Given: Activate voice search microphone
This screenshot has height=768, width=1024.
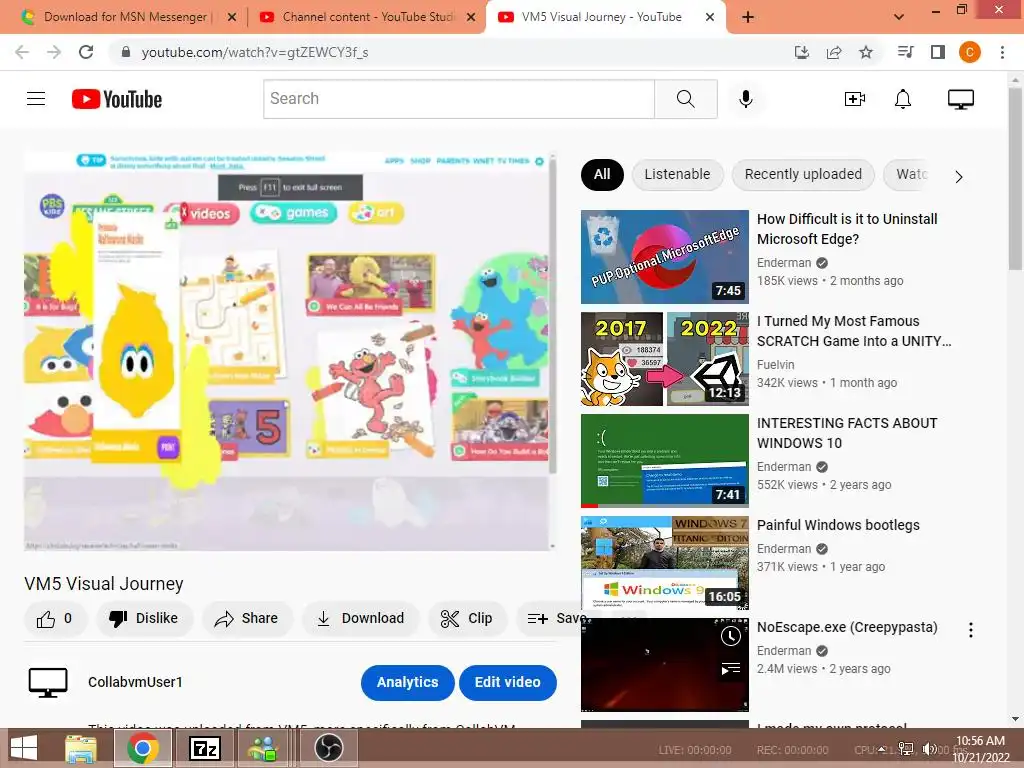Looking at the screenshot, I should pyautogui.click(x=746, y=99).
